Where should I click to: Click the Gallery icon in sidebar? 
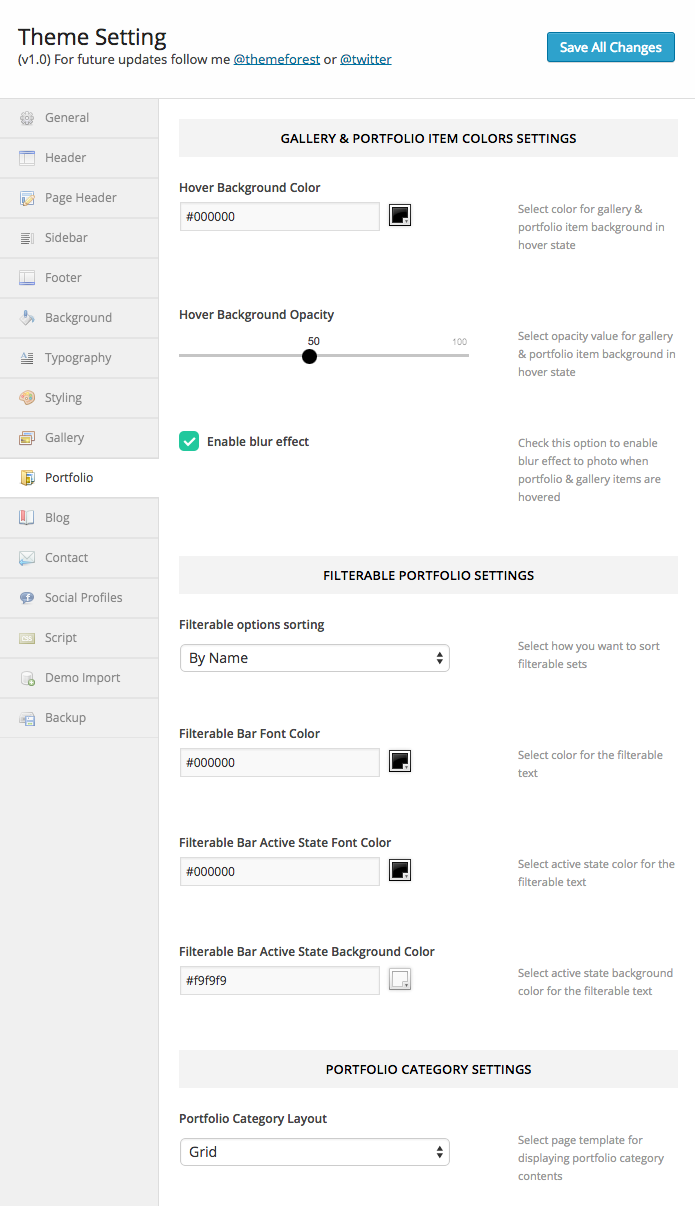point(27,438)
